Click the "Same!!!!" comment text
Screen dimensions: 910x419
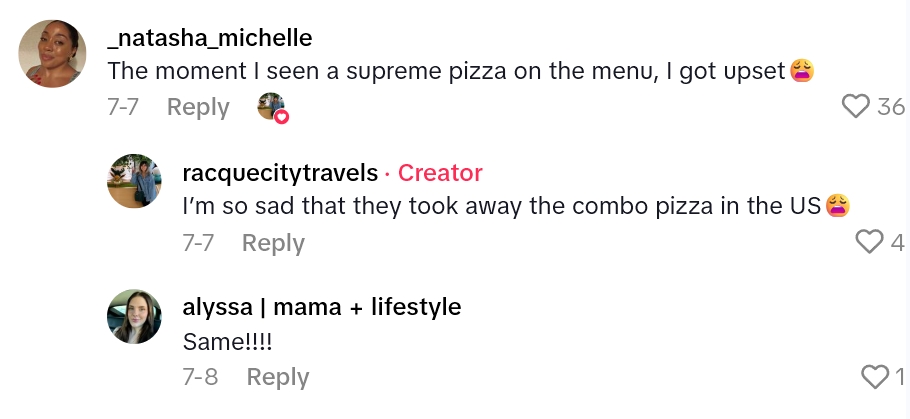tap(228, 341)
